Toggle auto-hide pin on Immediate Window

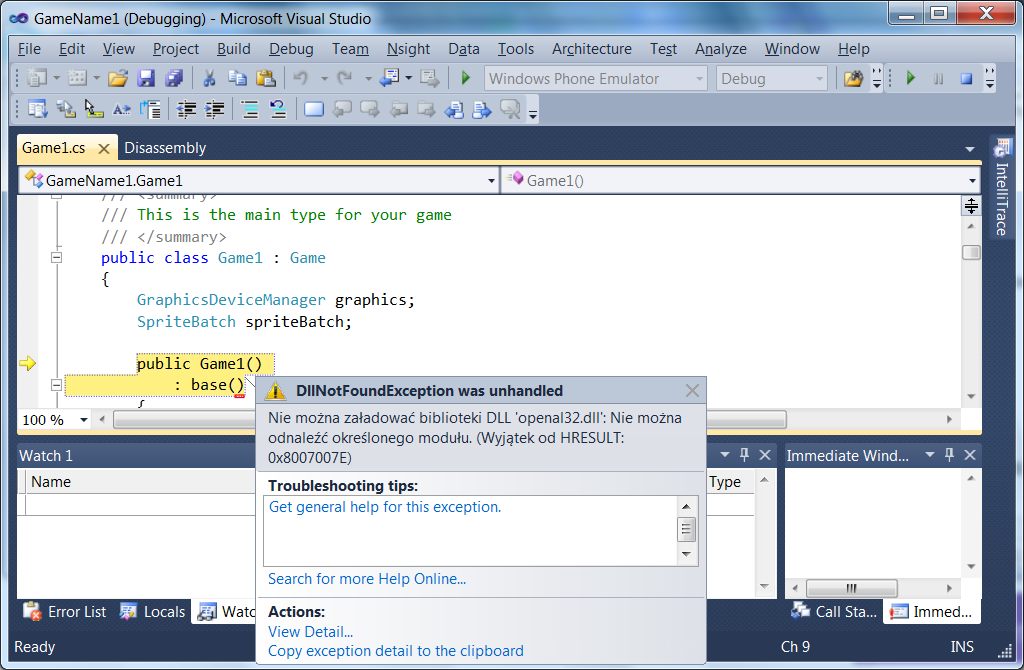click(949, 455)
